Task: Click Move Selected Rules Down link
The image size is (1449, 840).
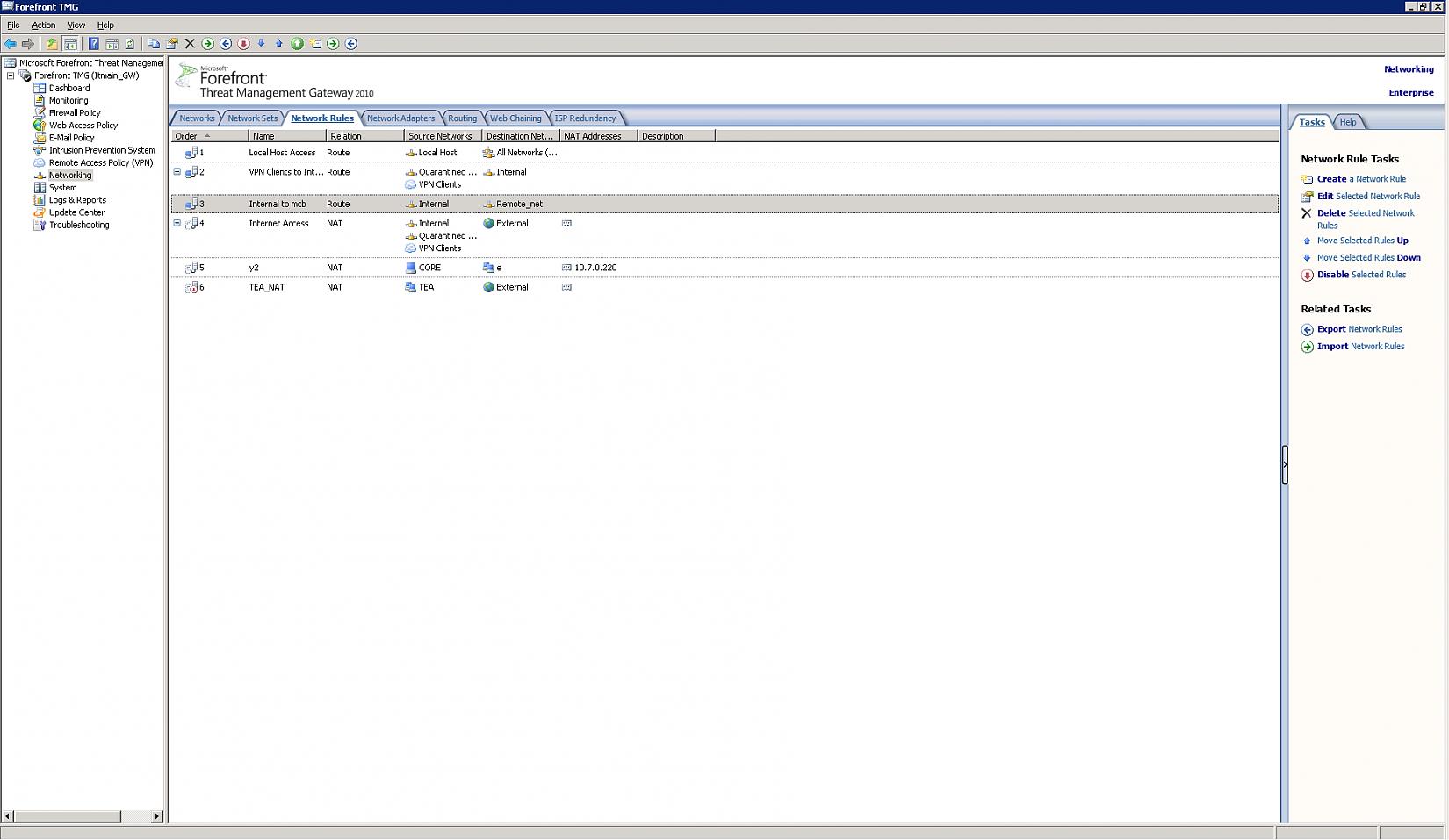Action: click(1368, 258)
